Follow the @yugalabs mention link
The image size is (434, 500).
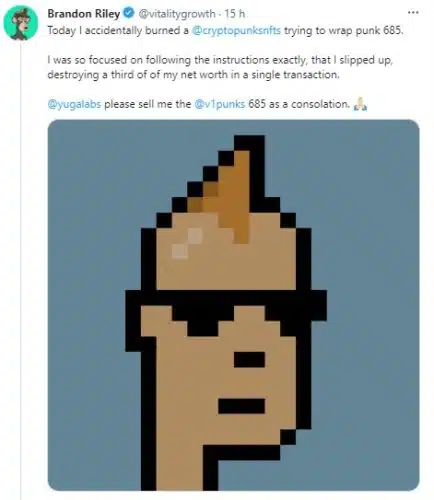point(74,104)
